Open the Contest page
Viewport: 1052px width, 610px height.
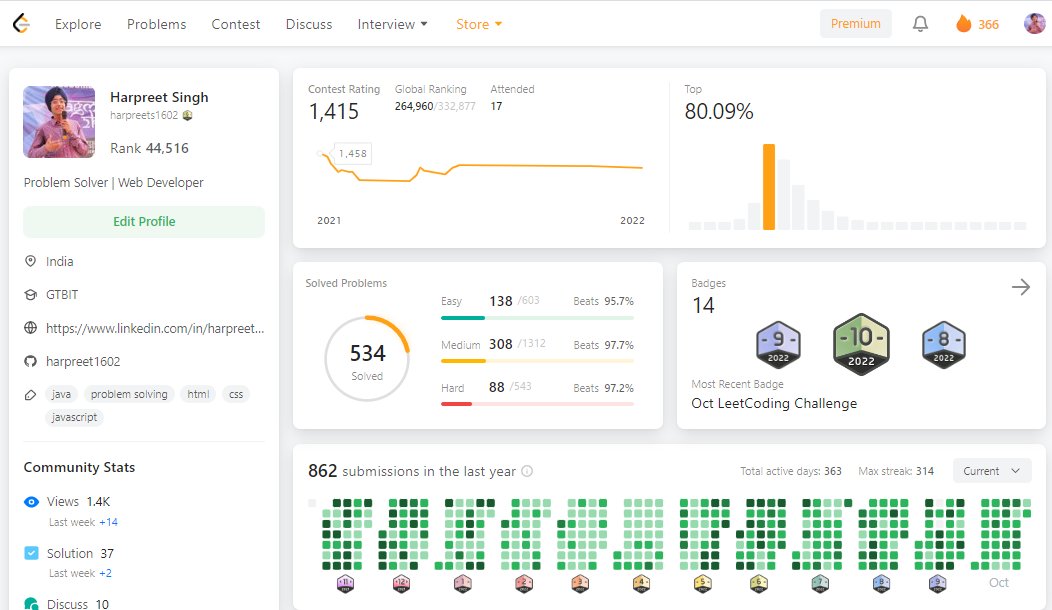[x=235, y=24]
